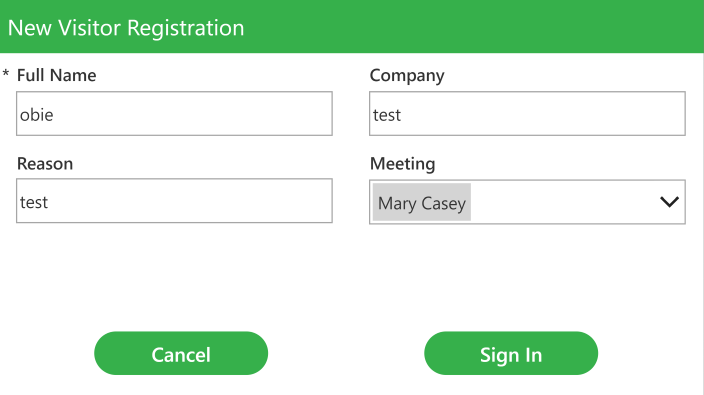Image resolution: width=704 pixels, height=395 pixels.
Task: Place cursor on Reason "test" text
Action: 34,202
